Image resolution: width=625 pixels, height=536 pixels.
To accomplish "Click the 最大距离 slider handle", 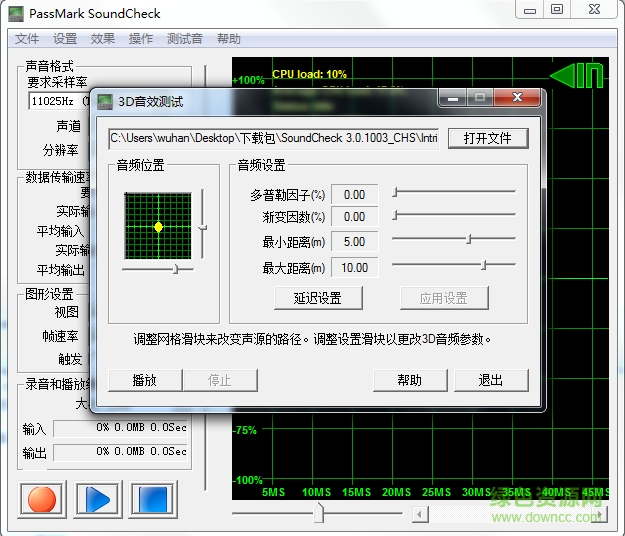I will (x=484, y=265).
